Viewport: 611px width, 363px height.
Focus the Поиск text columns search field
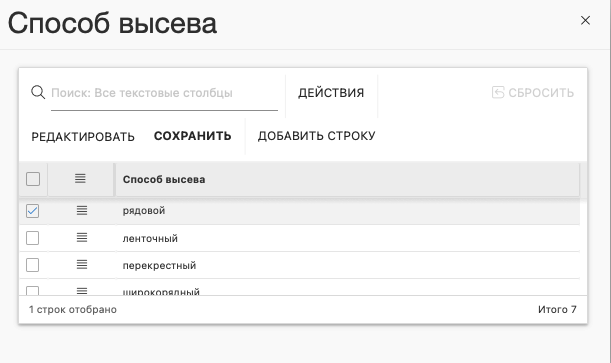tap(164, 93)
